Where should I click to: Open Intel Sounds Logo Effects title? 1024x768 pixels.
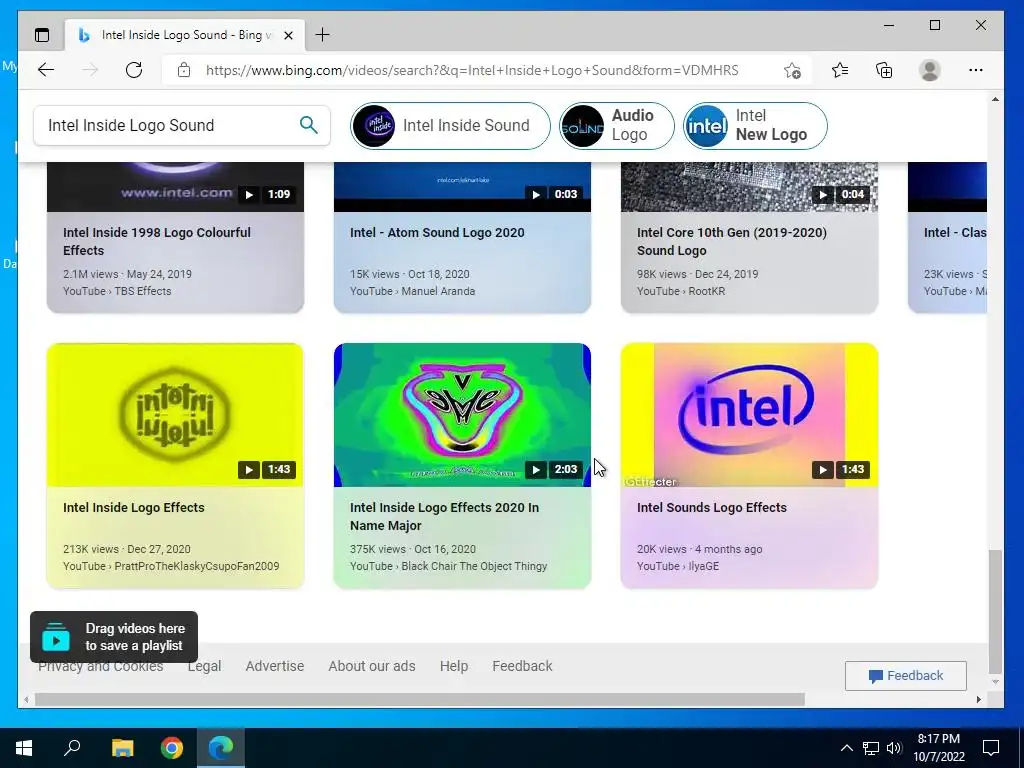click(x=712, y=507)
